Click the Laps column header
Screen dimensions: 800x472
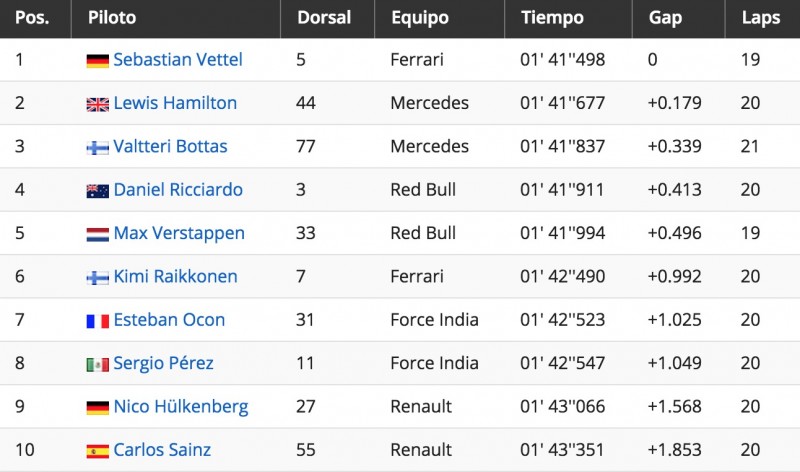pos(761,18)
